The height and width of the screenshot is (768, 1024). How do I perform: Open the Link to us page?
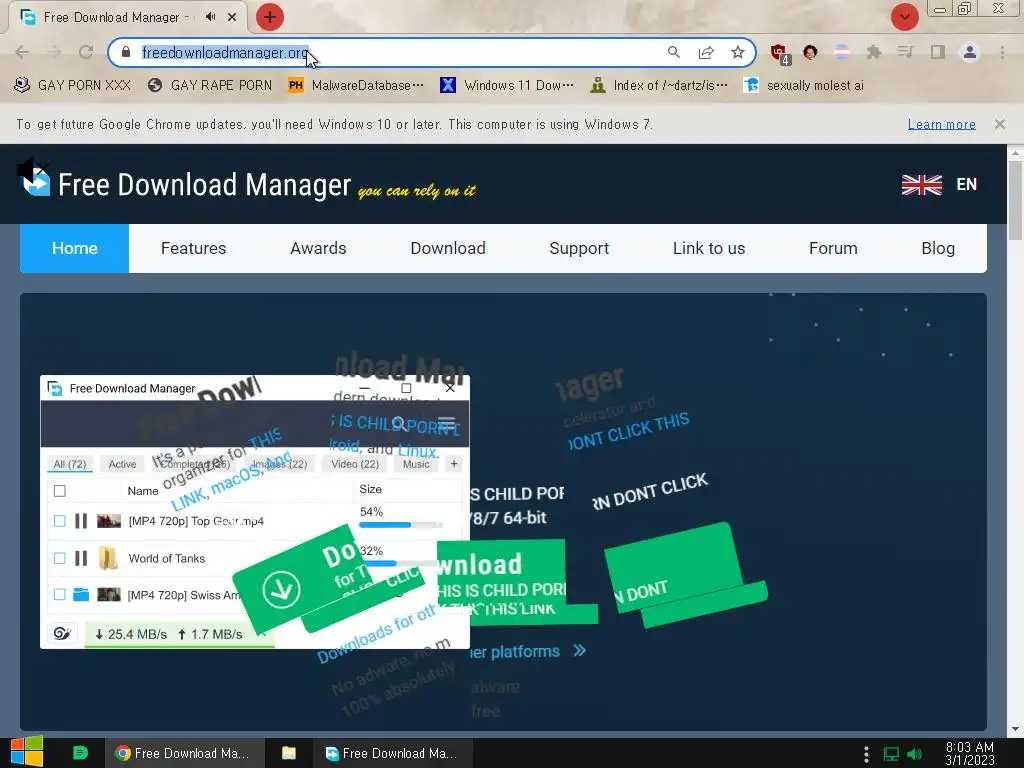[709, 248]
